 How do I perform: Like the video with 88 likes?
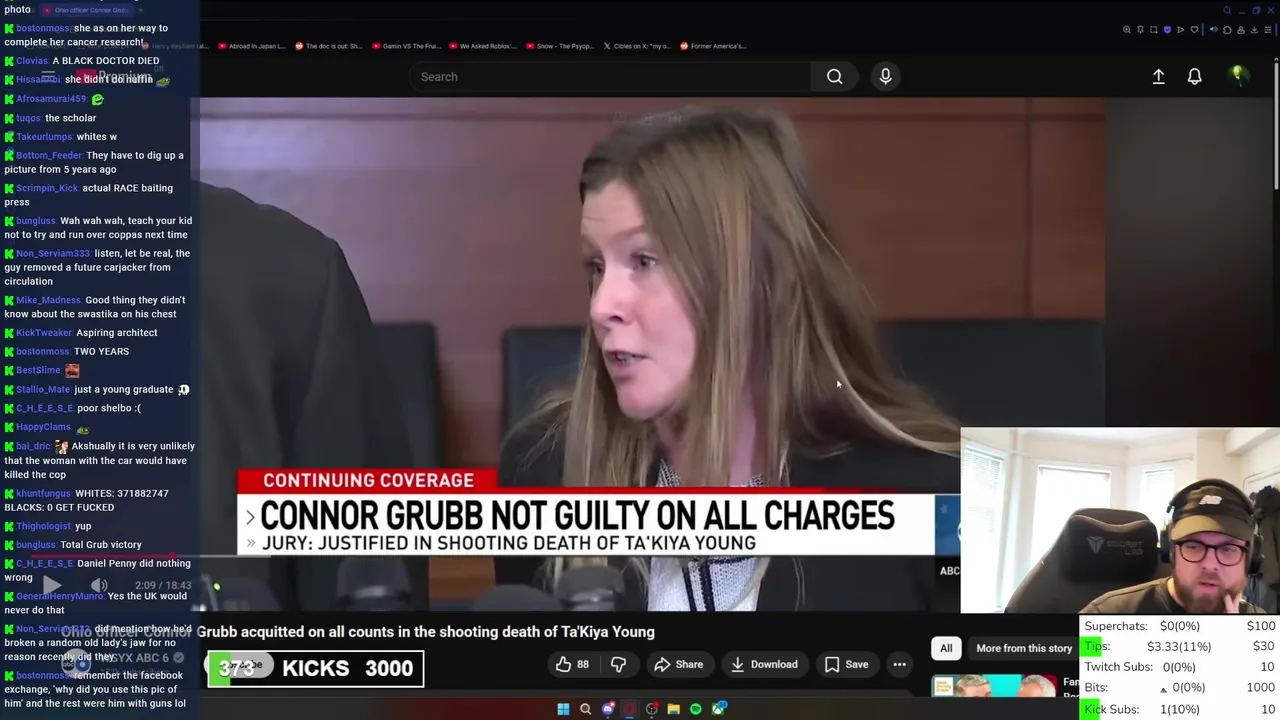(x=572, y=664)
